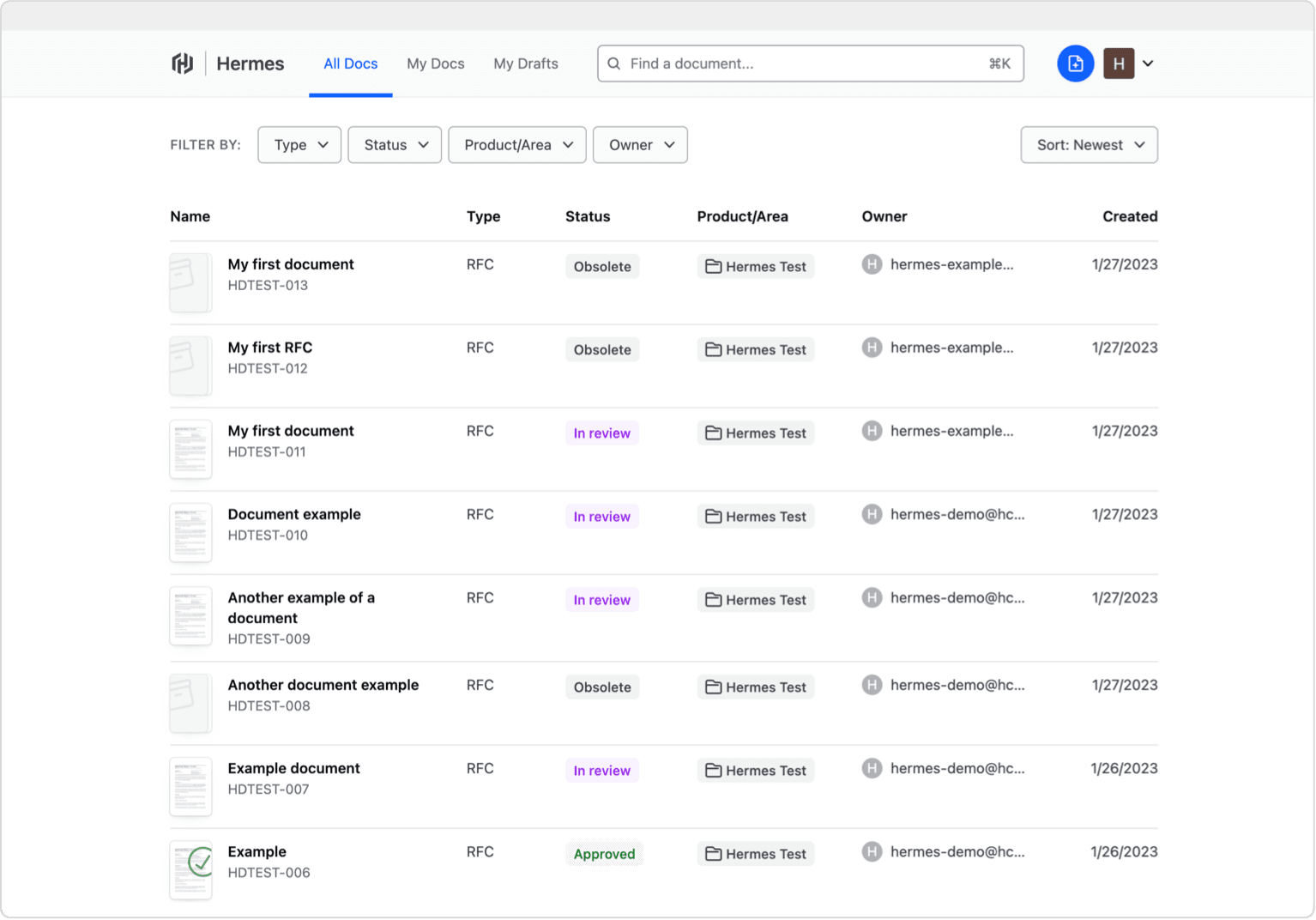The image size is (1316, 920).
Task: Click the Hermes logo icon
Action: point(182,64)
